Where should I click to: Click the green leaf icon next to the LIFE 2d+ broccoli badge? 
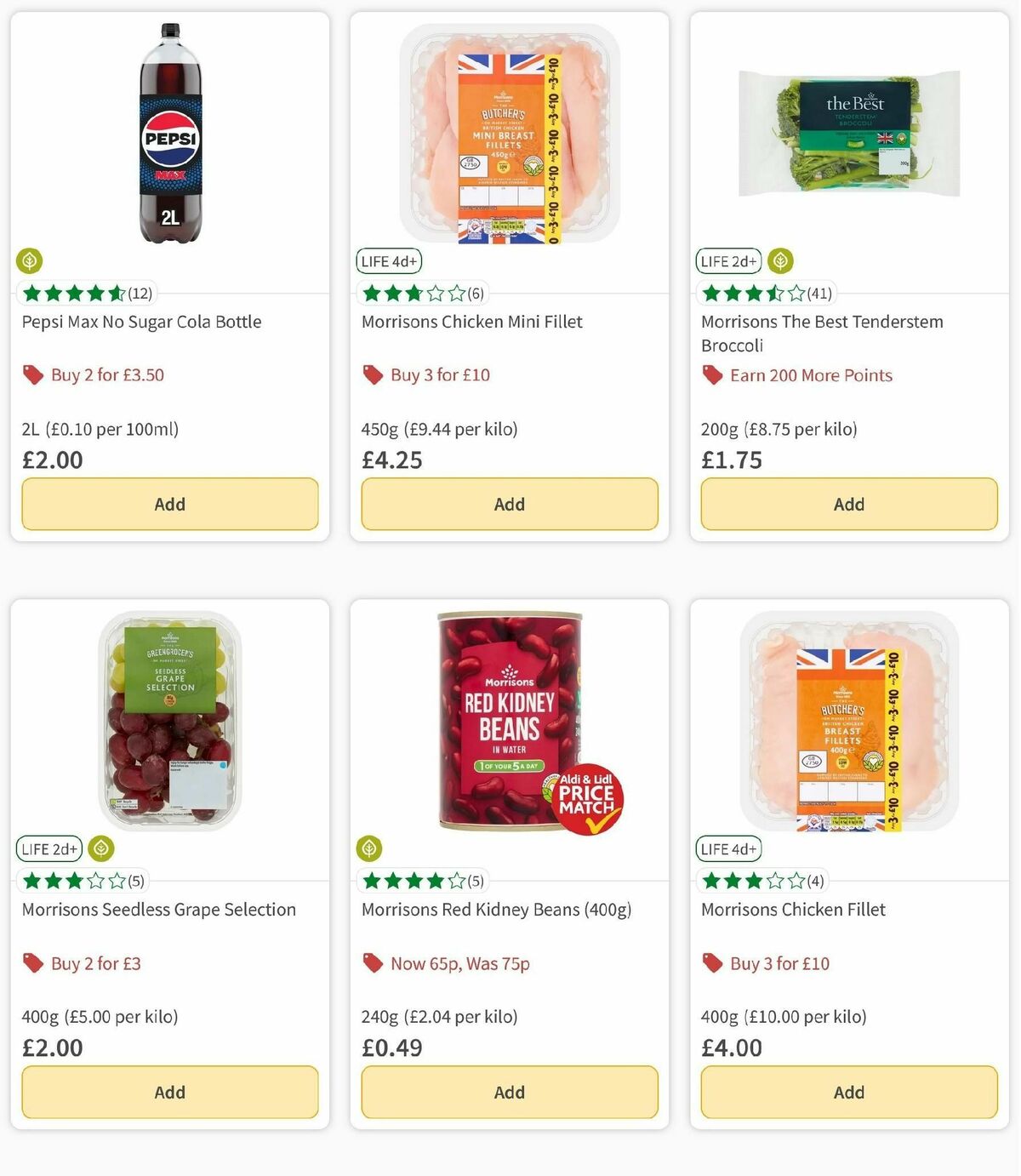(781, 261)
